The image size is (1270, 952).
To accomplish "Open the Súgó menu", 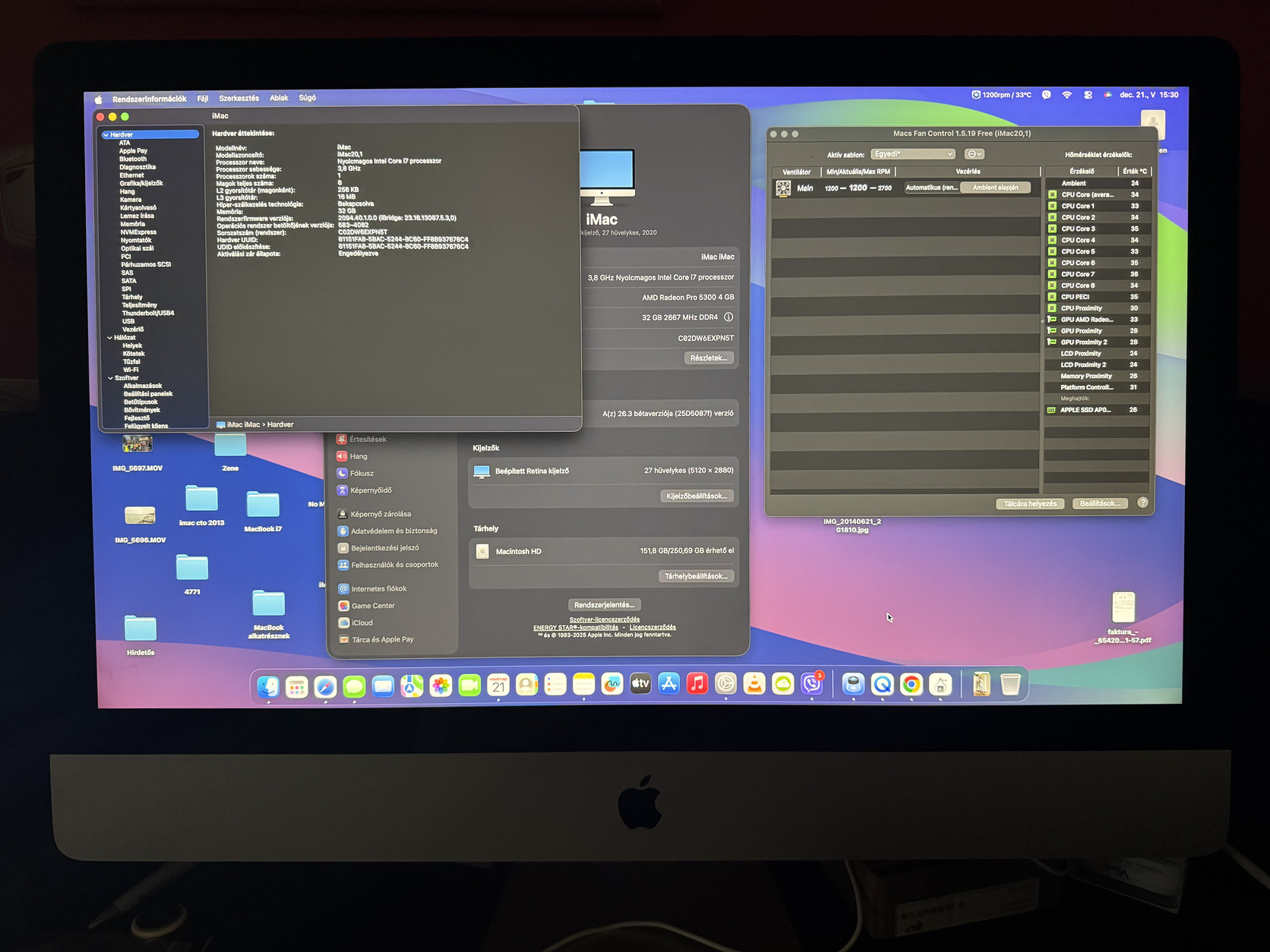I will [x=308, y=98].
